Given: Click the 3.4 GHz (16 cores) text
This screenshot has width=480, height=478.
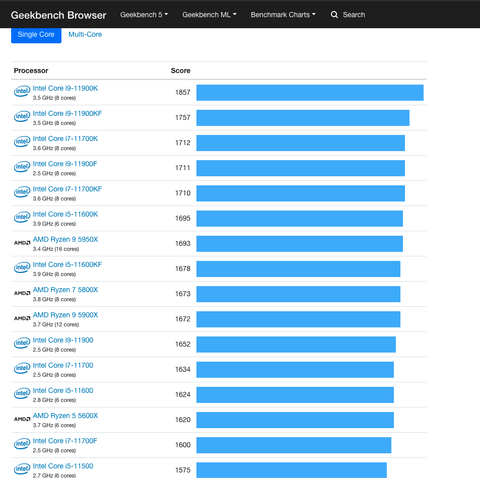Looking at the screenshot, I should coord(56,249).
